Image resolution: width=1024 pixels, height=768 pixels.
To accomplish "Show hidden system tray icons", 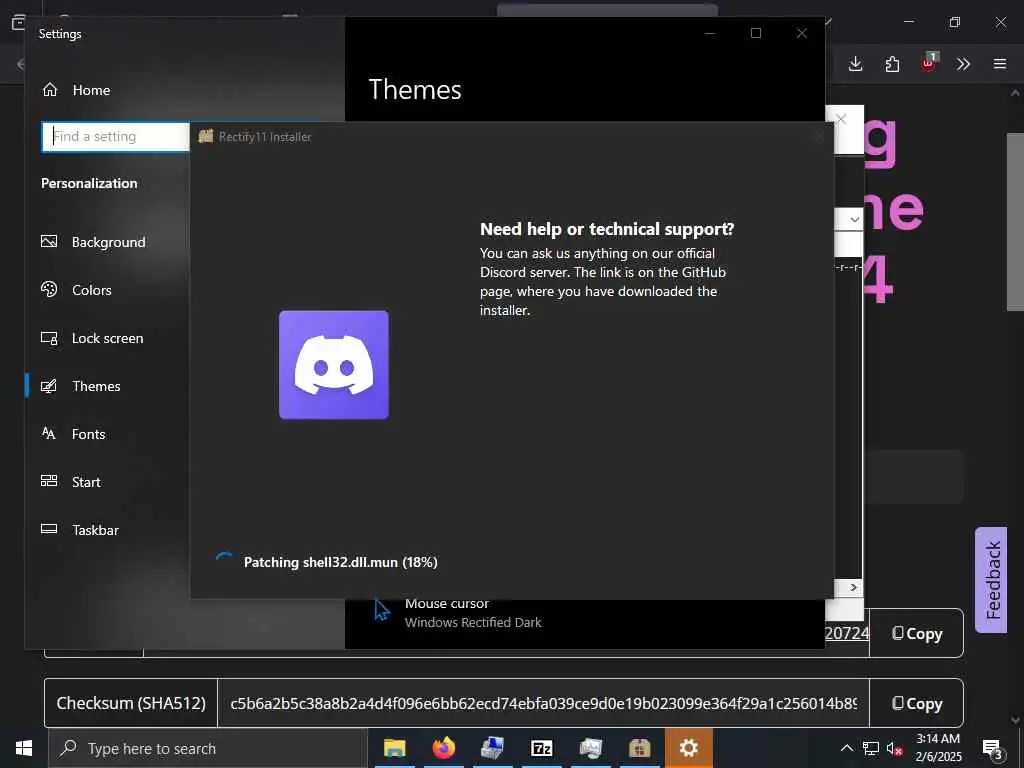I will tap(846, 748).
